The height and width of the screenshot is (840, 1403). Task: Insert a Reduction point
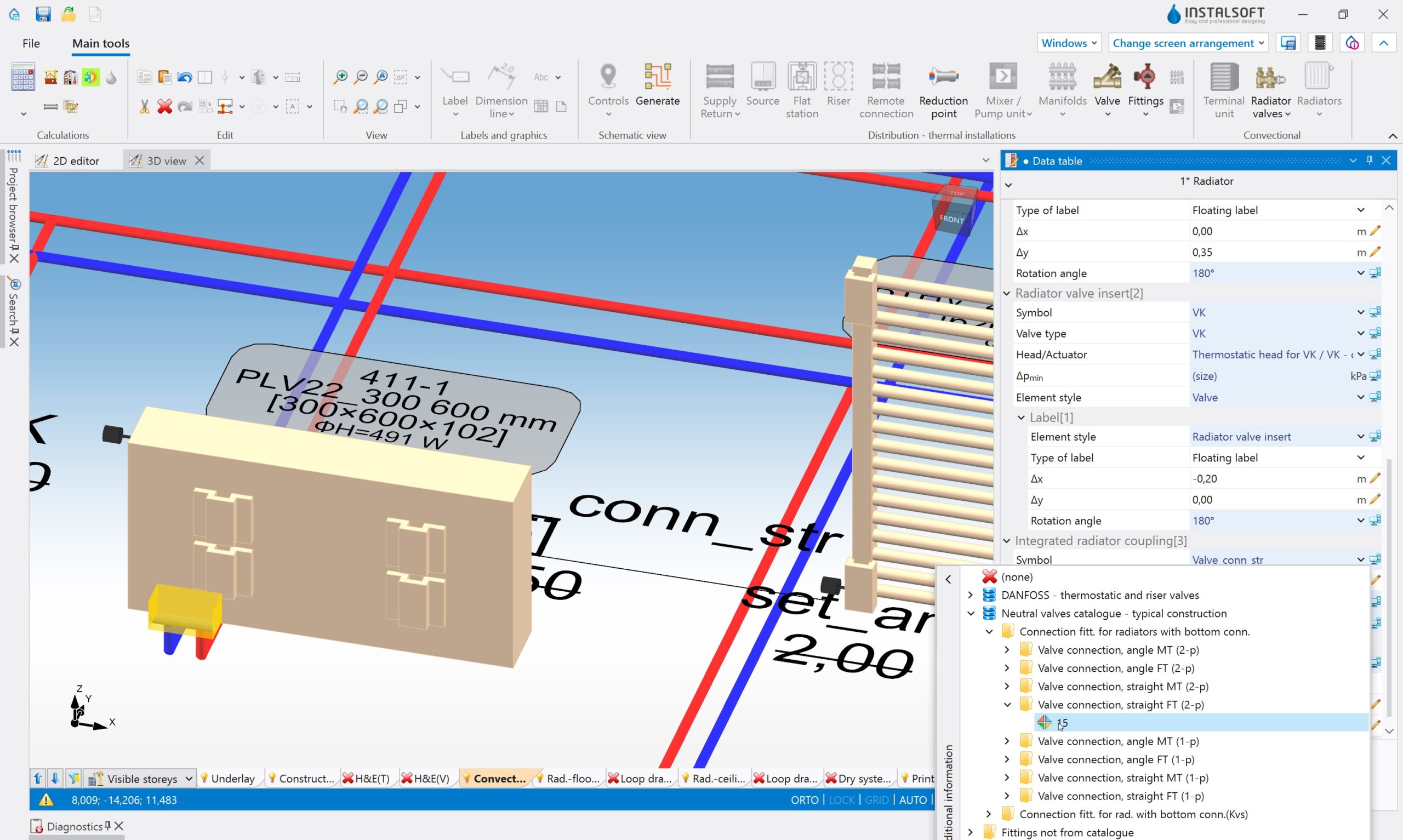[943, 90]
